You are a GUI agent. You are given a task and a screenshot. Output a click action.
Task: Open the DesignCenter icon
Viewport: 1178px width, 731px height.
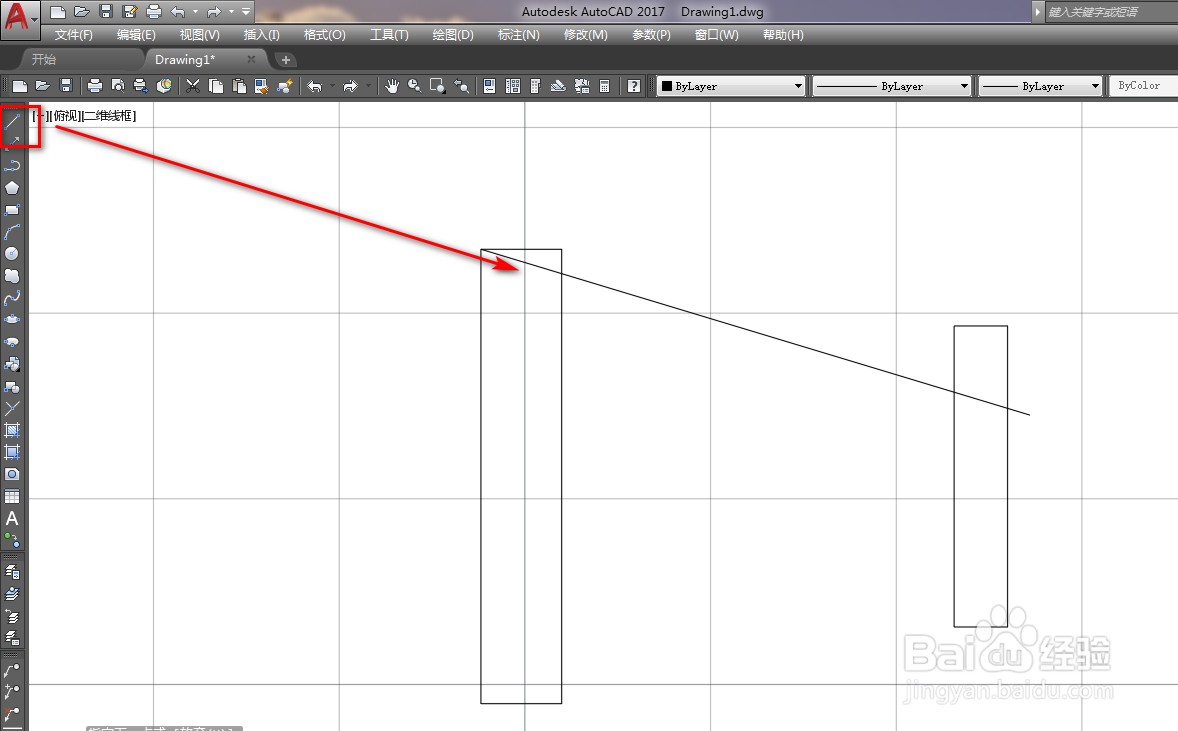pyautogui.click(x=512, y=86)
